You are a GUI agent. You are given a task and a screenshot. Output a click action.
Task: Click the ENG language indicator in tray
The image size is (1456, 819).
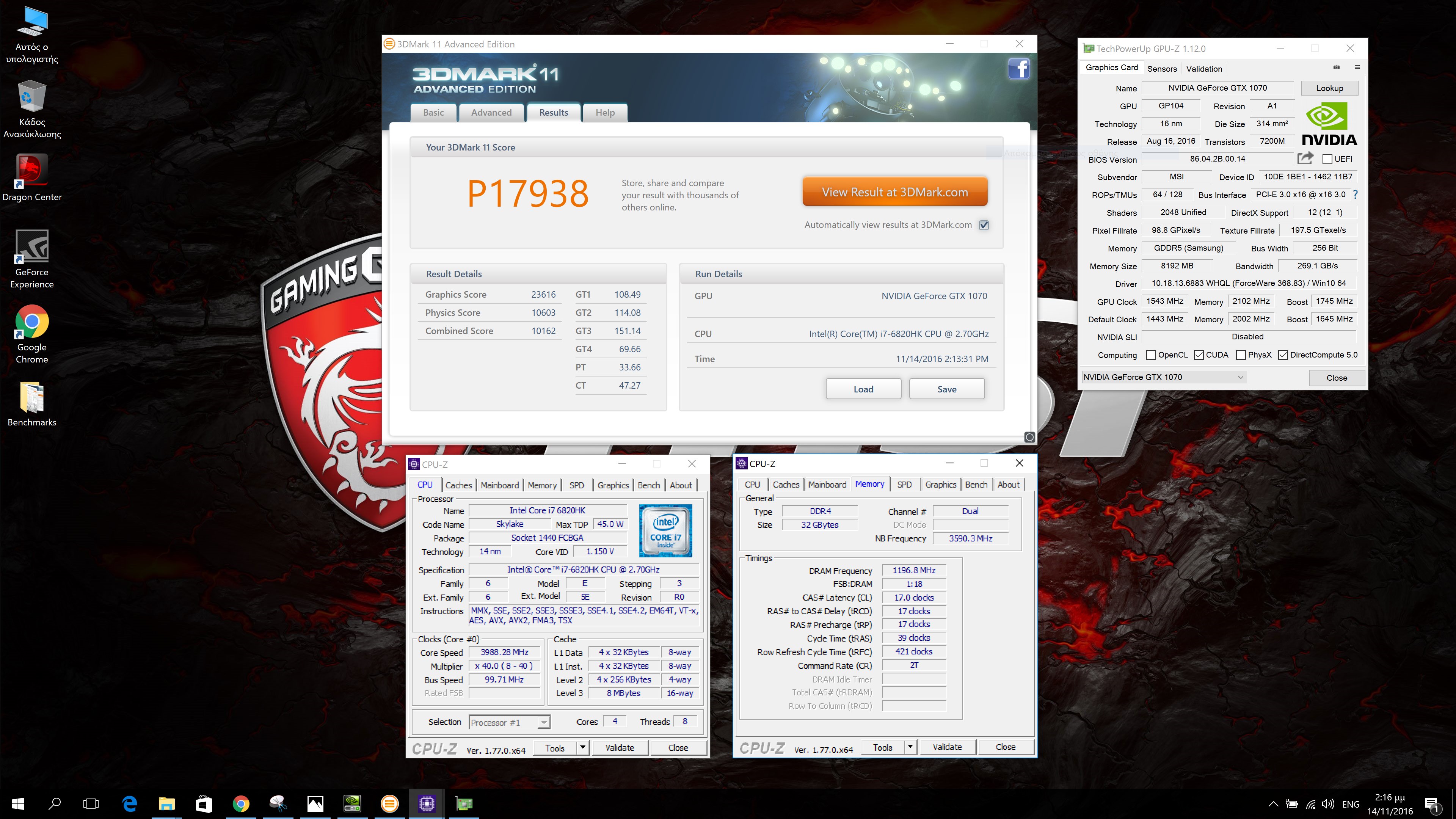point(1350,804)
